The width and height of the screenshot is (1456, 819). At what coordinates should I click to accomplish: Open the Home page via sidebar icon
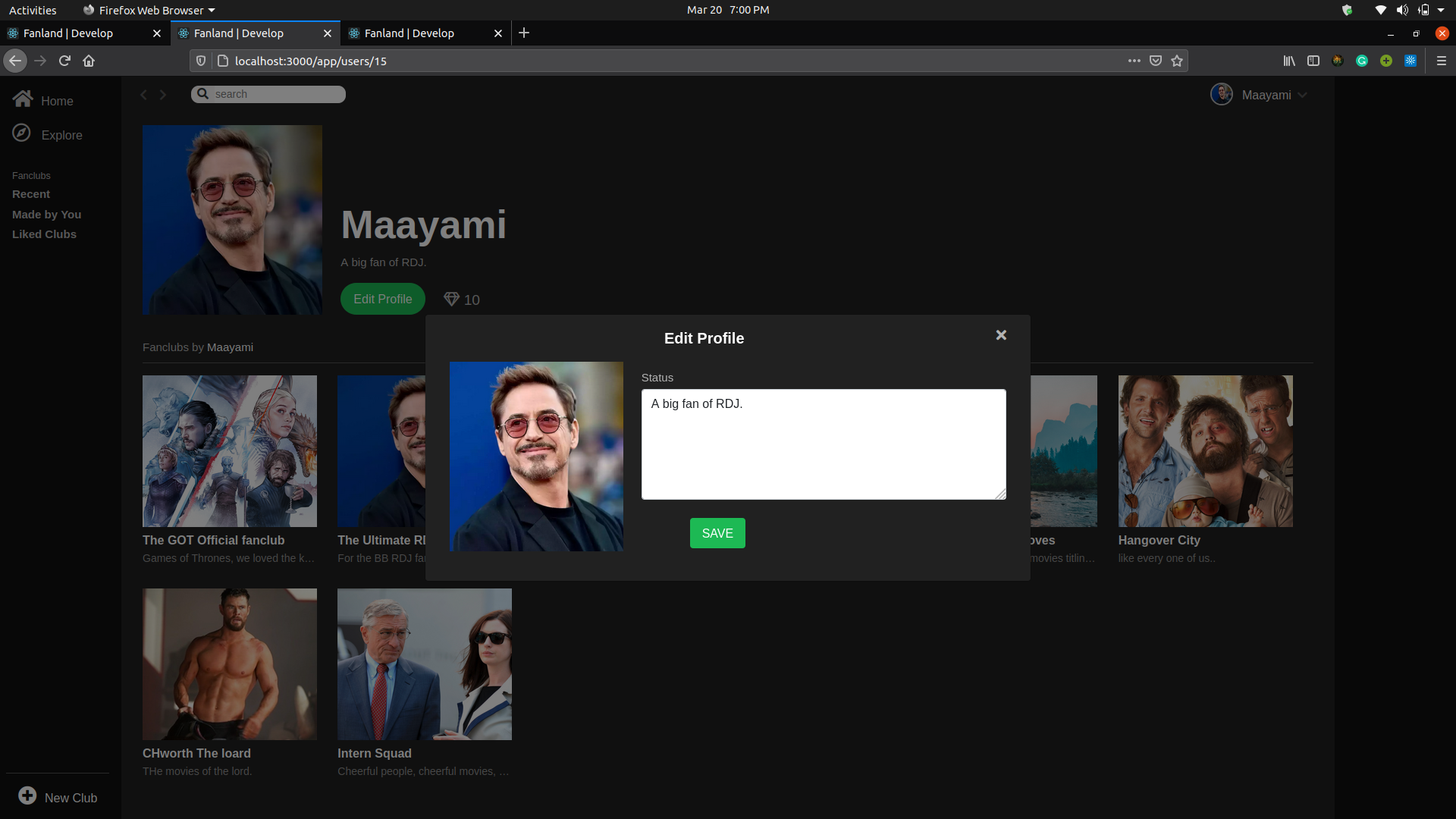(x=23, y=98)
